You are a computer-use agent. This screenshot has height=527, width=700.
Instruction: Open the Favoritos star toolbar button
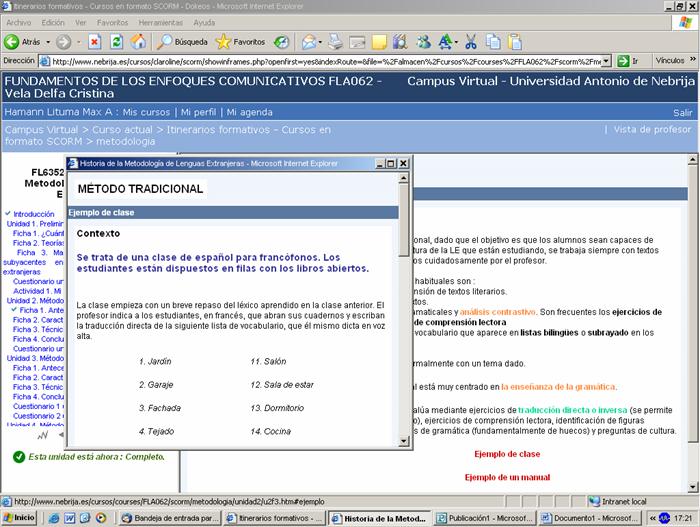click(x=240, y=42)
